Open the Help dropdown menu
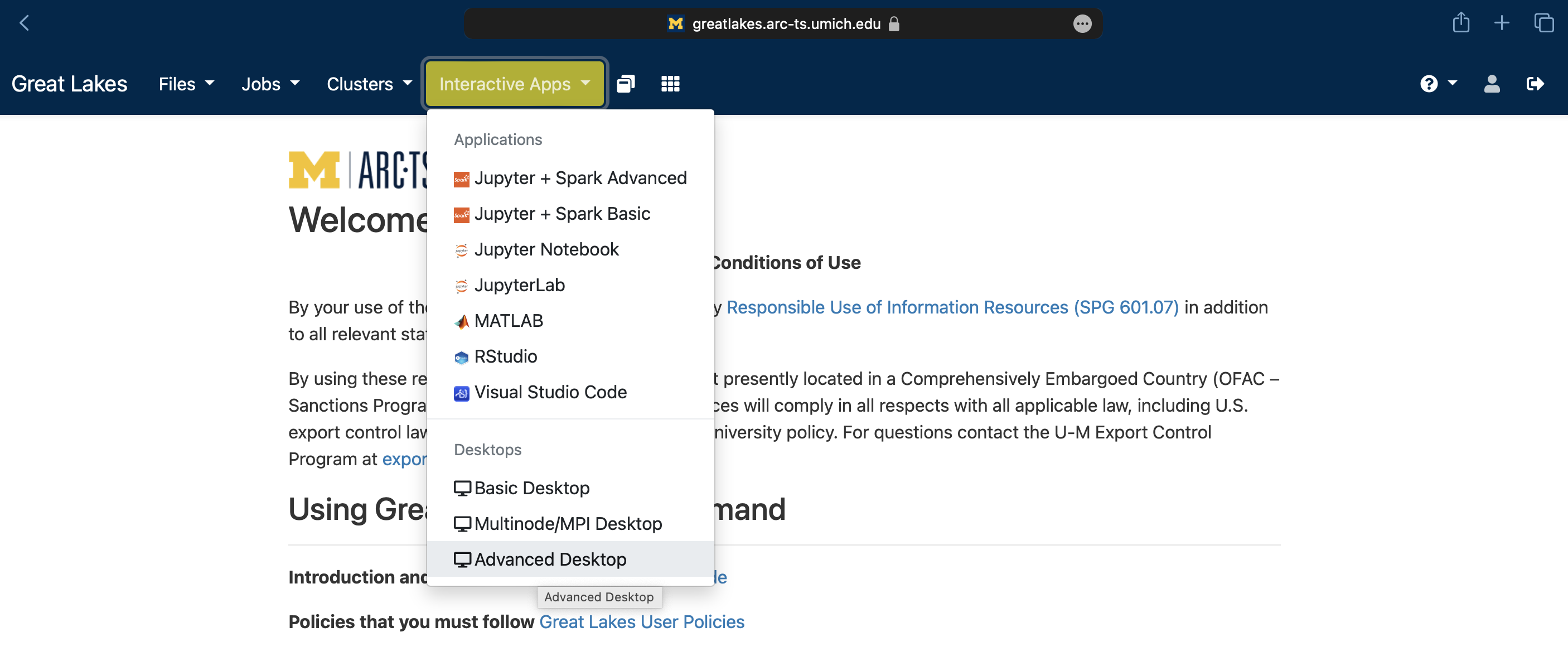This screenshot has width=1568, height=656. coord(1438,84)
